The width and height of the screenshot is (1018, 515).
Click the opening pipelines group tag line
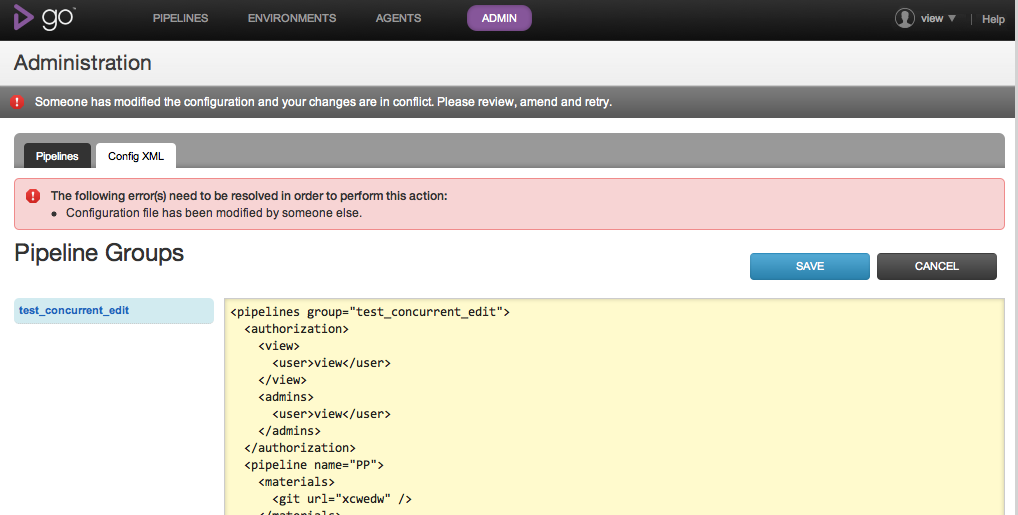coord(370,312)
